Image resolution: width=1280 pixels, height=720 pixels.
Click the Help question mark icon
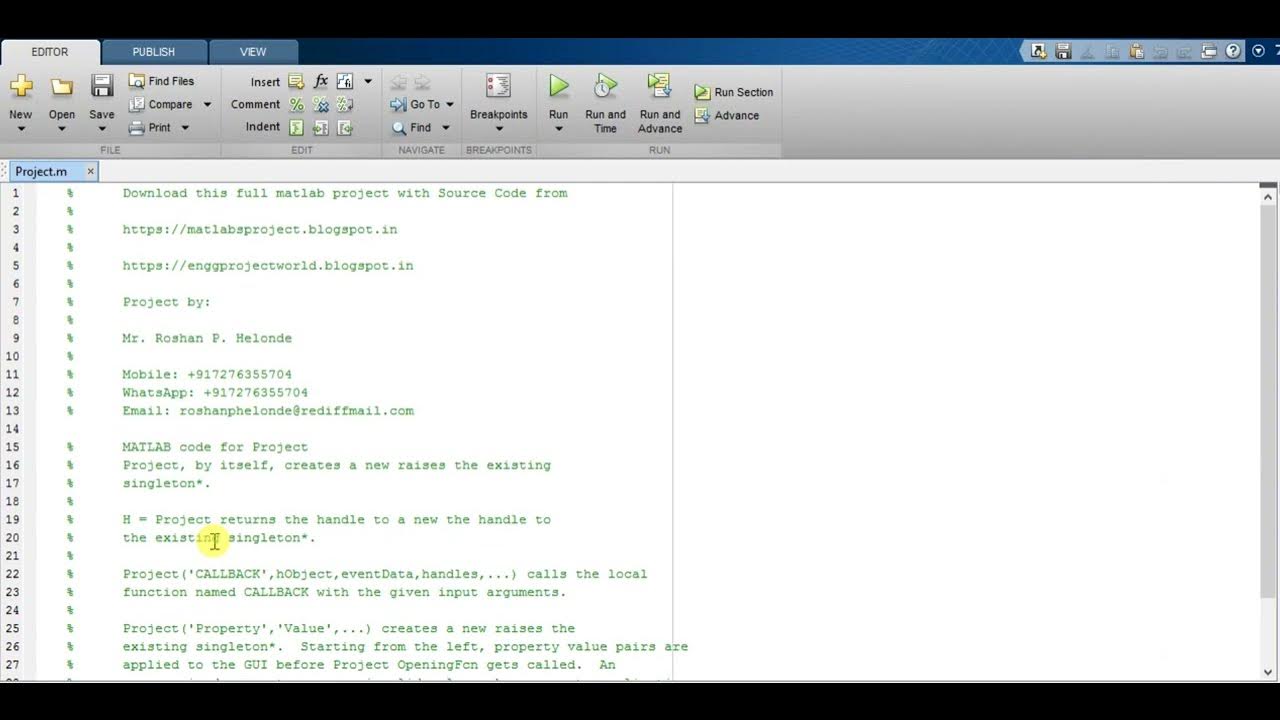[1233, 51]
